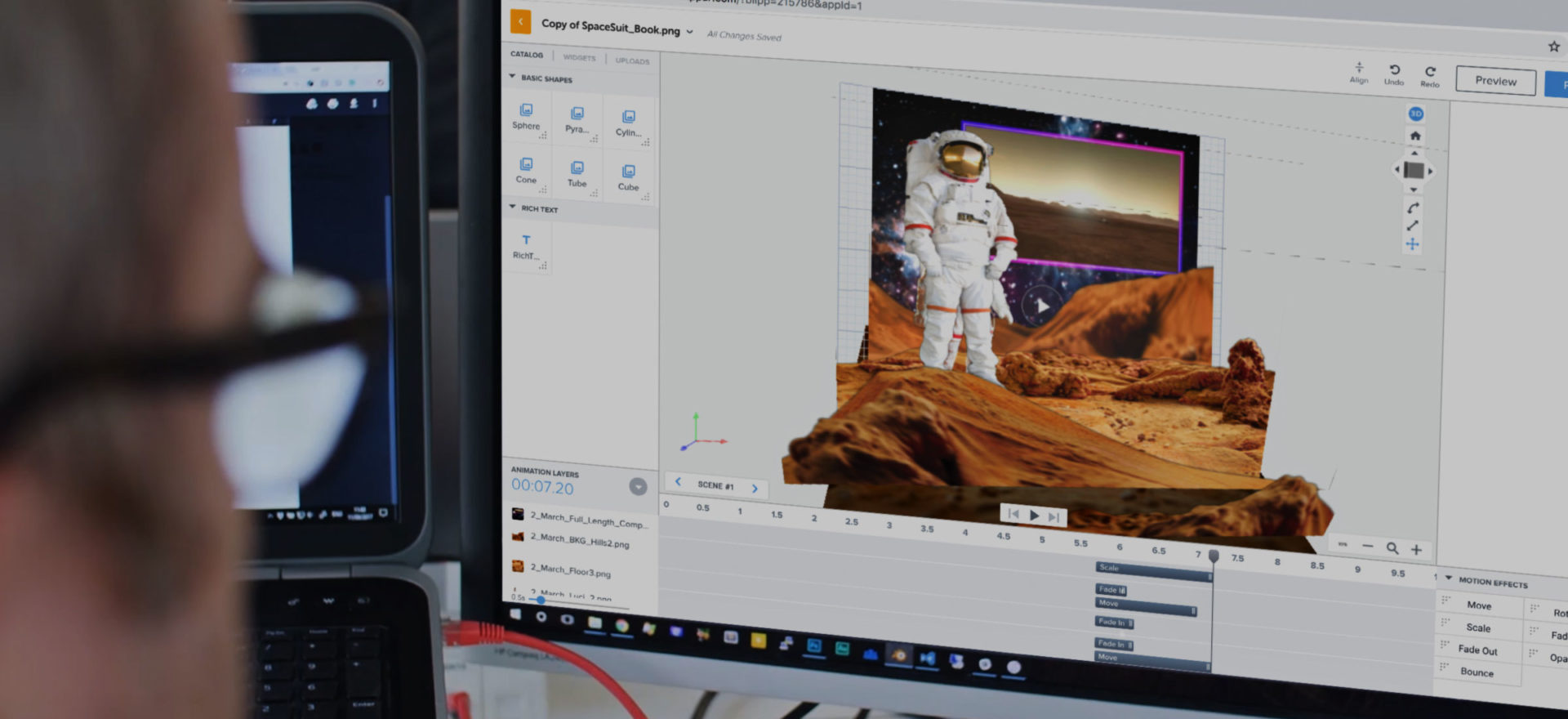Click the timeline playhead marker near 7
This screenshot has height=719, width=1568.
(x=1214, y=556)
